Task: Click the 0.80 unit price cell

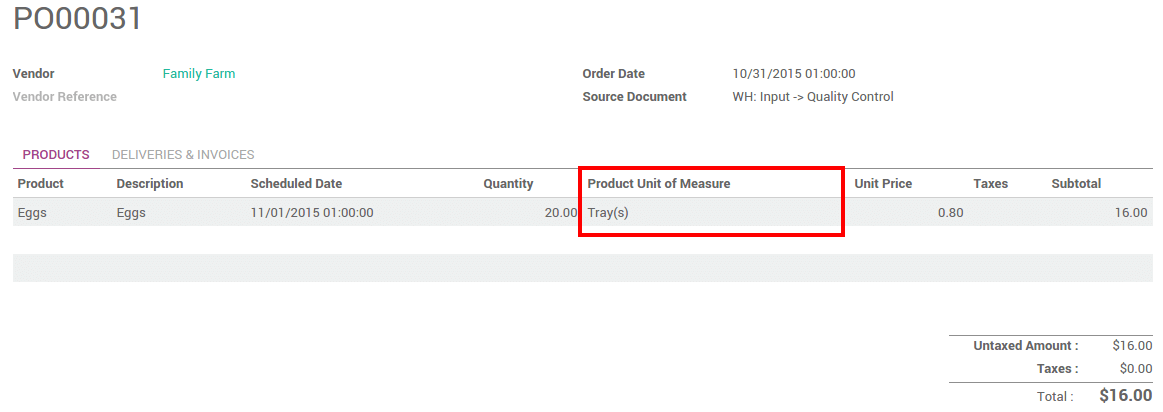Action: [950, 213]
